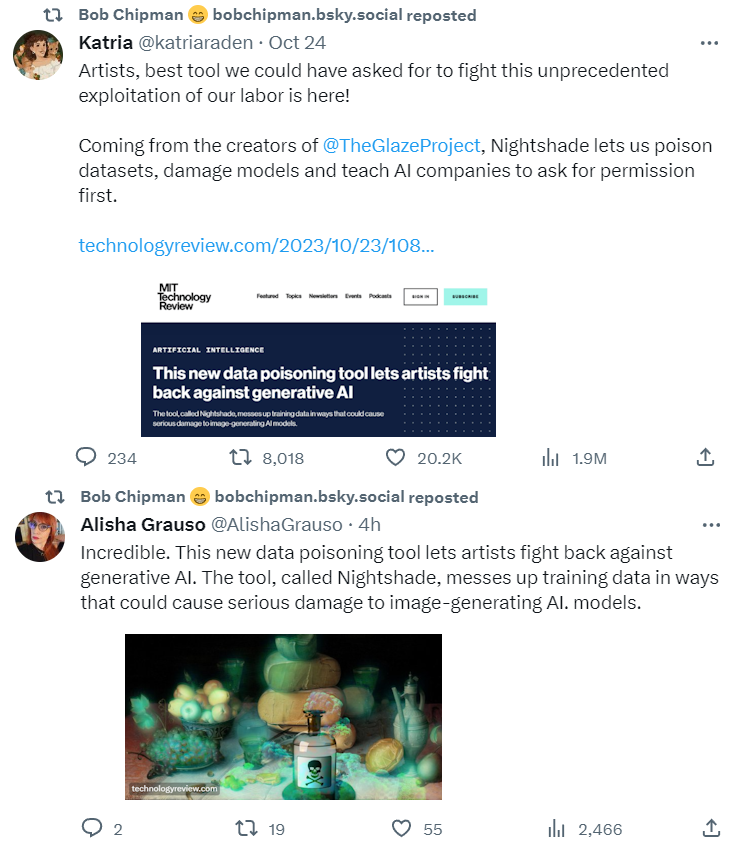Open Katria's profile avatar
The image size is (735, 847).
click(39, 55)
